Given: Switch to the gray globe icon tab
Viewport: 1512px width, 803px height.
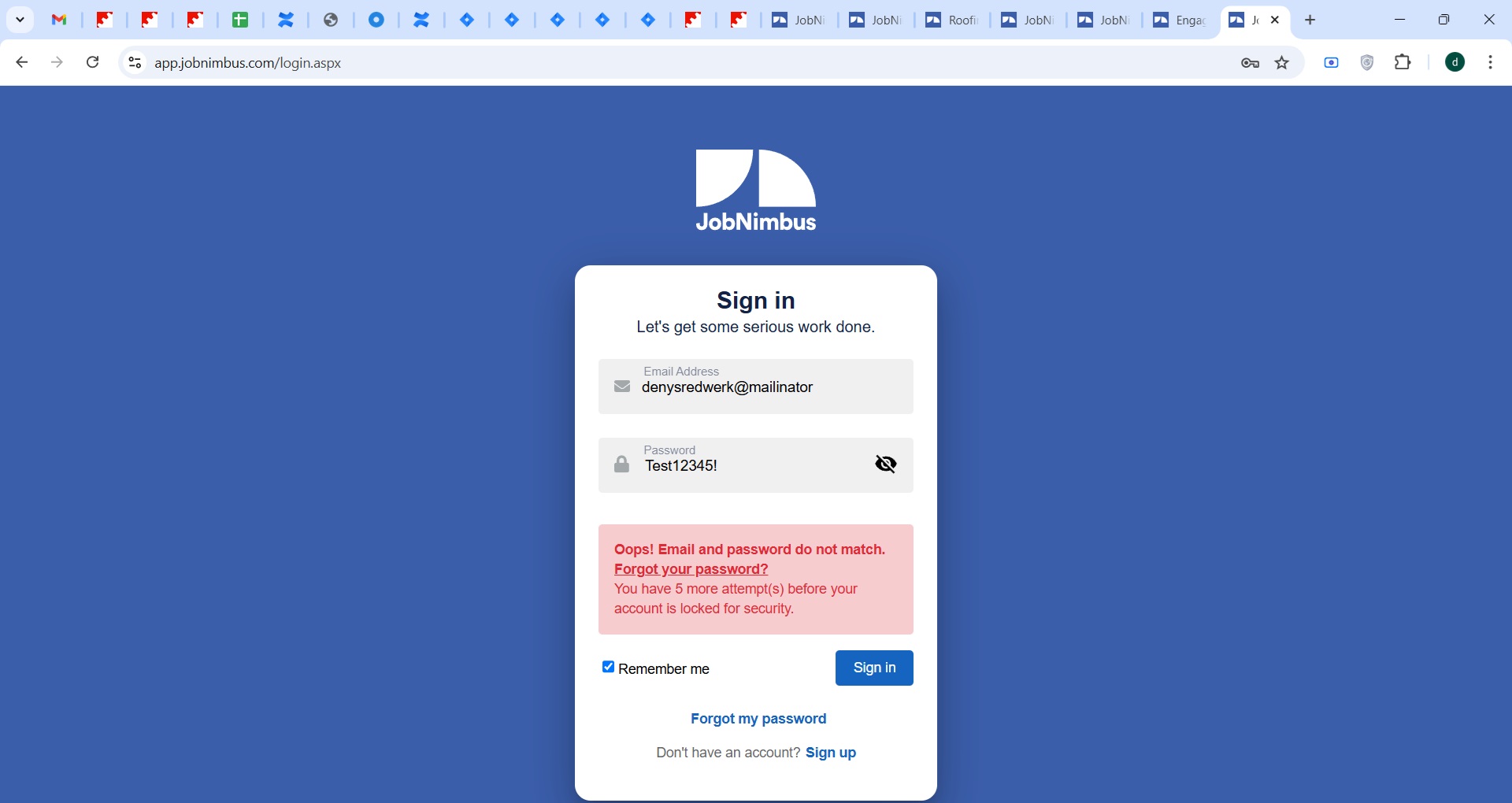Looking at the screenshot, I should click(331, 20).
